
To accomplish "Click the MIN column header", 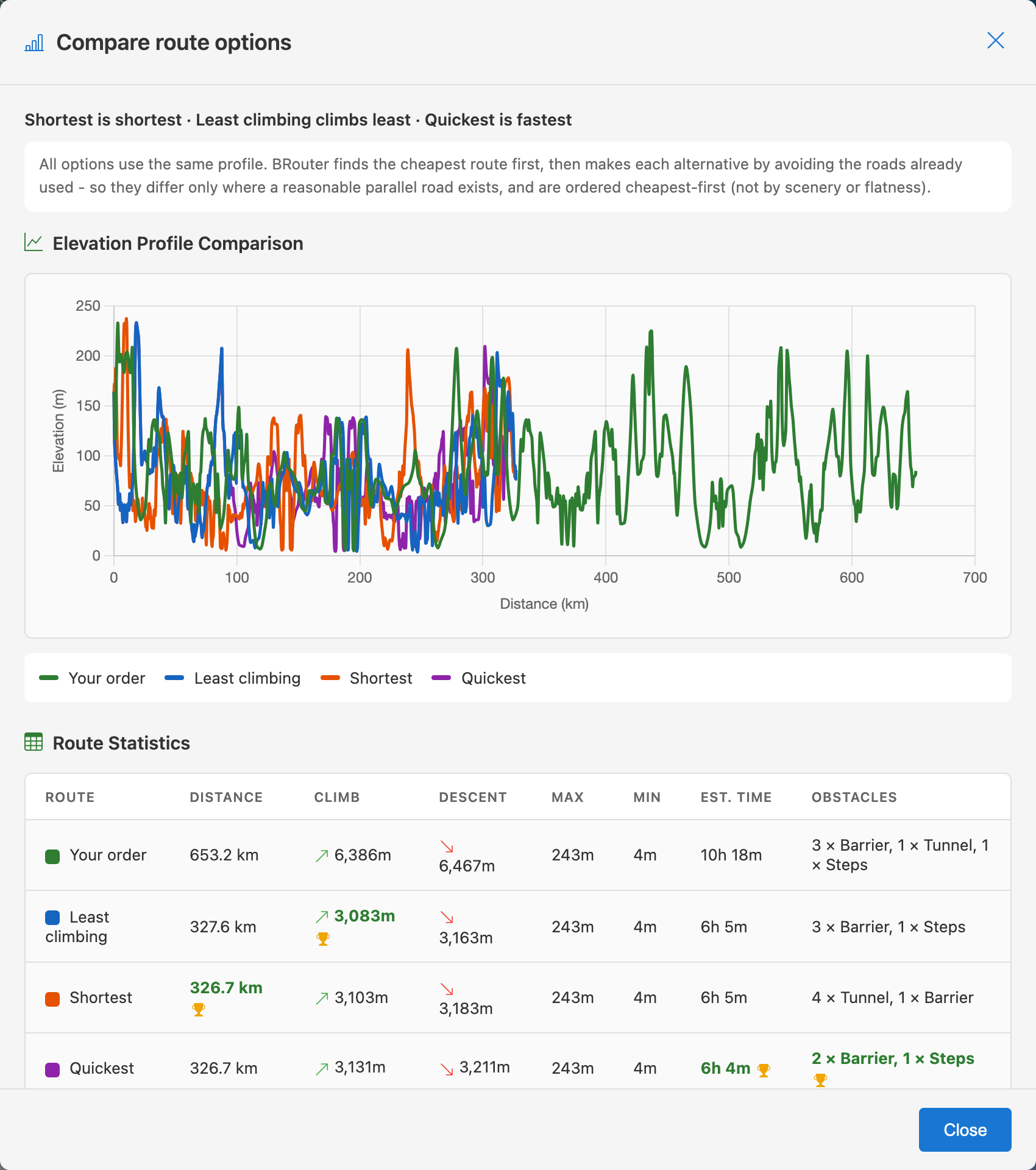I will (647, 797).
